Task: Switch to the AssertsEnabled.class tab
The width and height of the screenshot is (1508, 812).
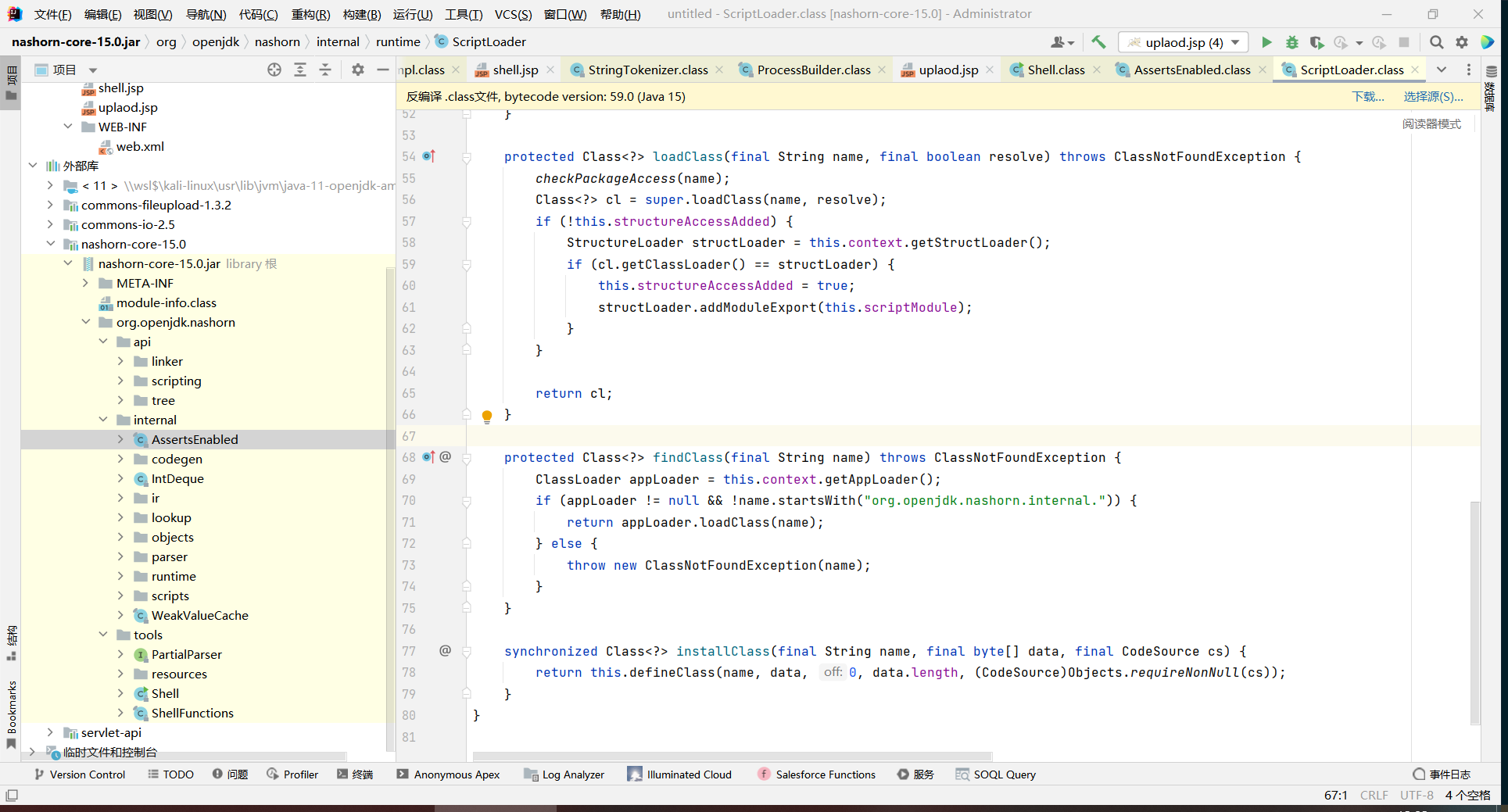Action: click(1191, 70)
